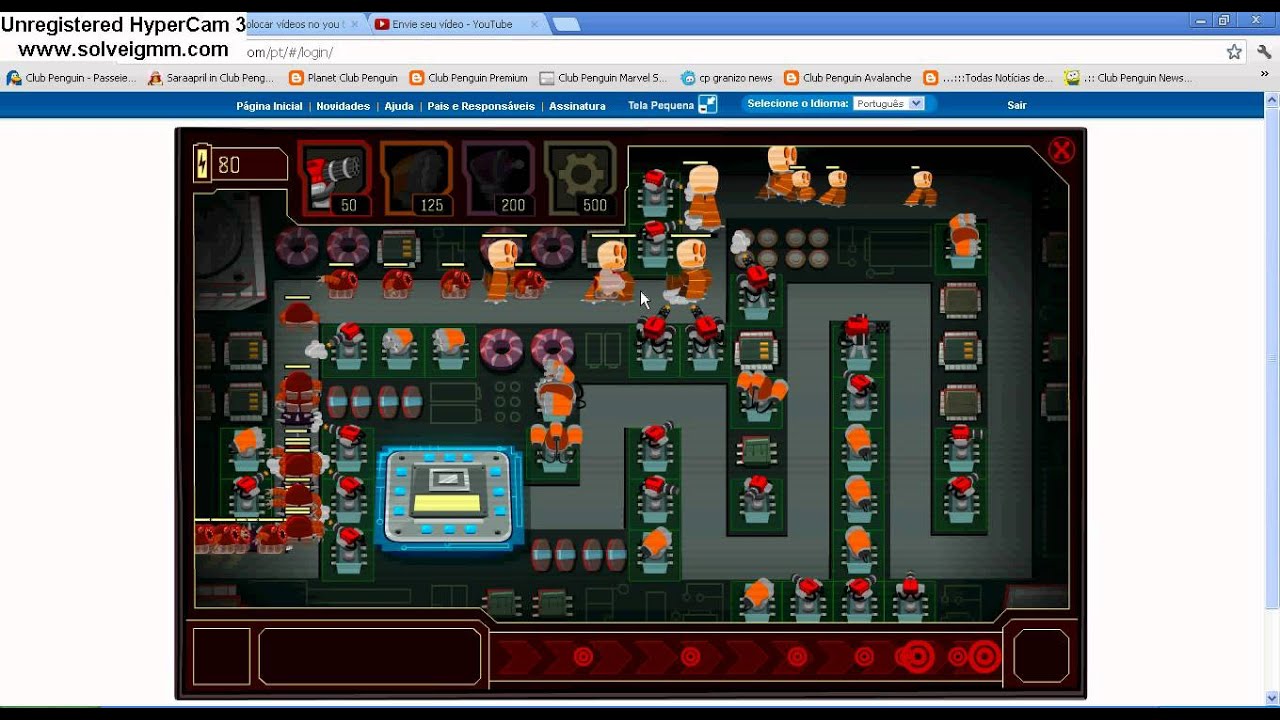
Task: Click the browser's vertical scrollbar
Action: (1272, 400)
